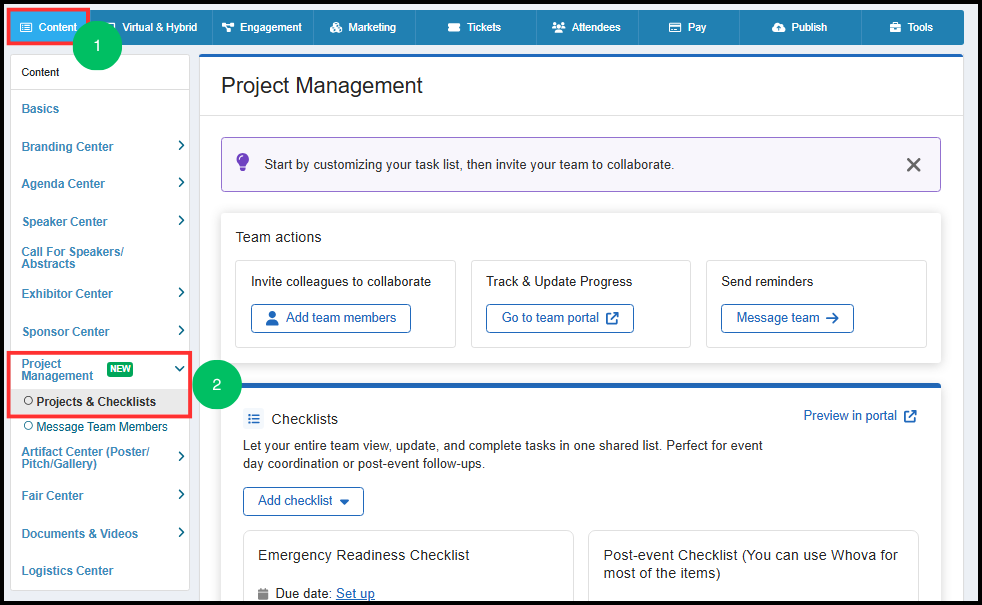The height and width of the screenshot is (605, 982).
Task: Click the Engagement network icon
Action: click(228, 27)
